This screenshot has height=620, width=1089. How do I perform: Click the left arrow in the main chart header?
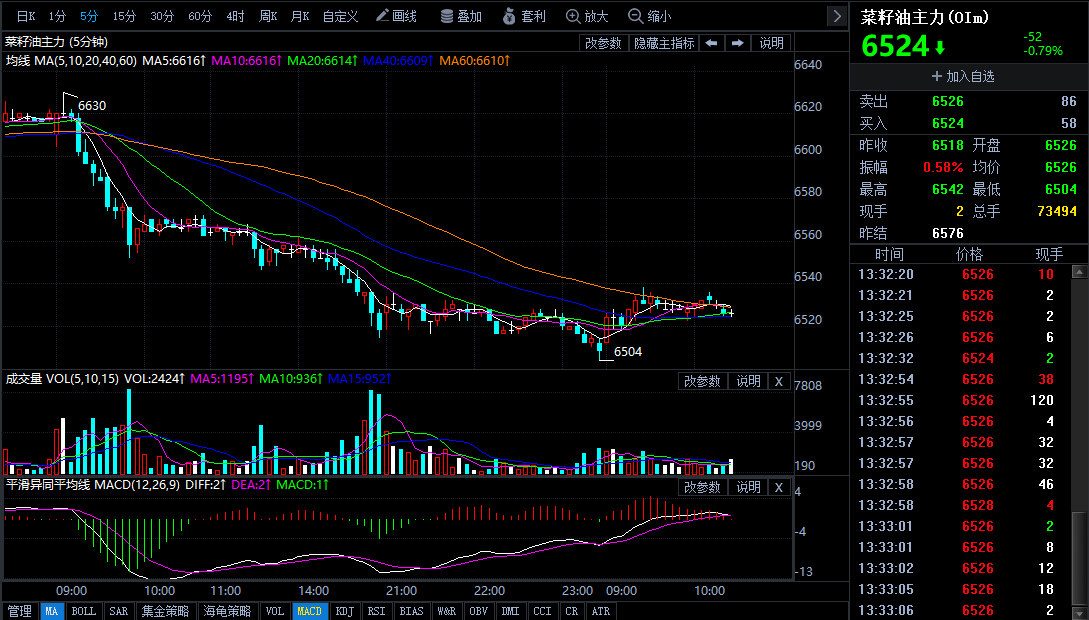[711, 43]
